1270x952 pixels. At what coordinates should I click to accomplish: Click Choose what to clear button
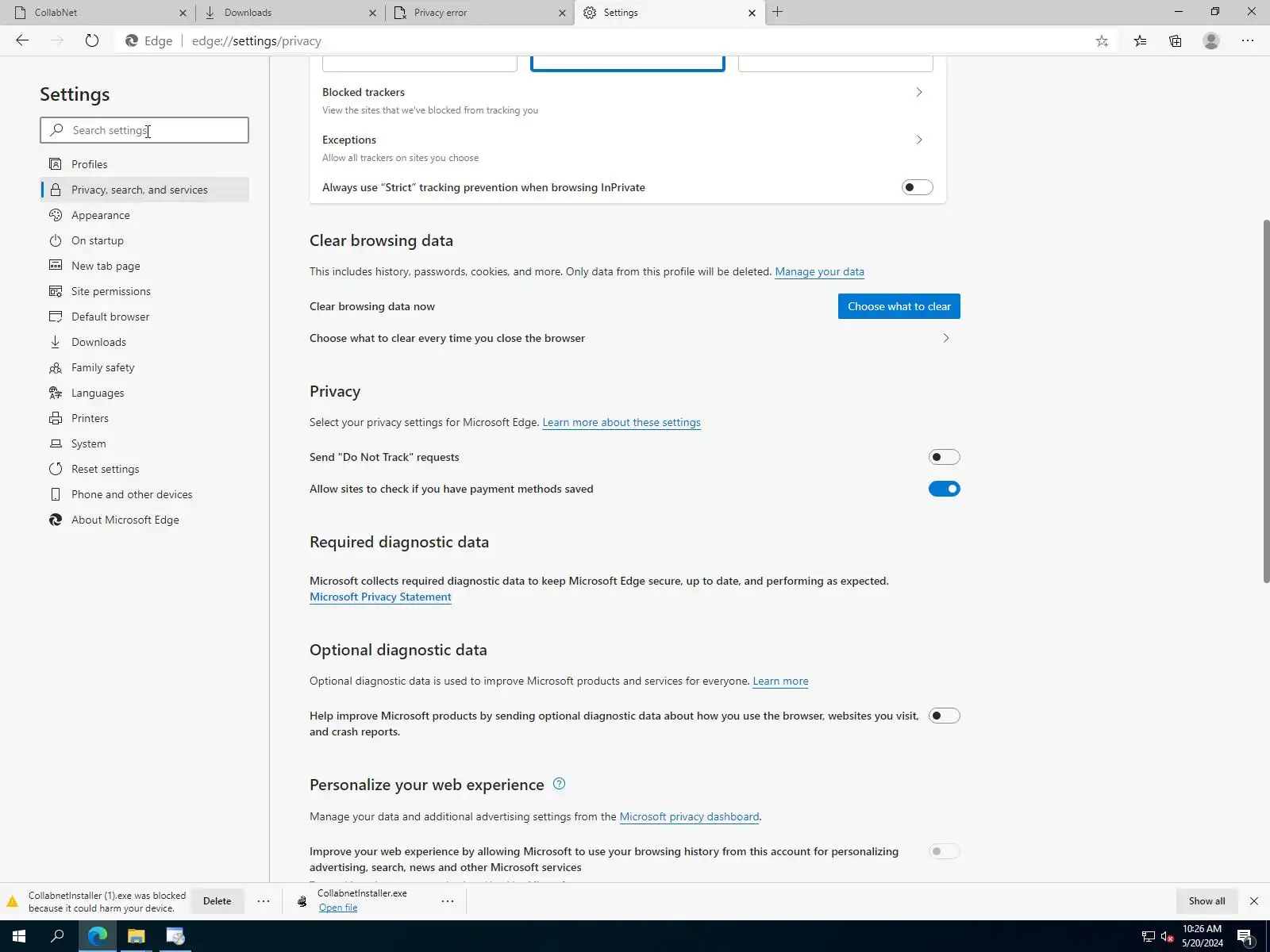click(x=899, y=306)
